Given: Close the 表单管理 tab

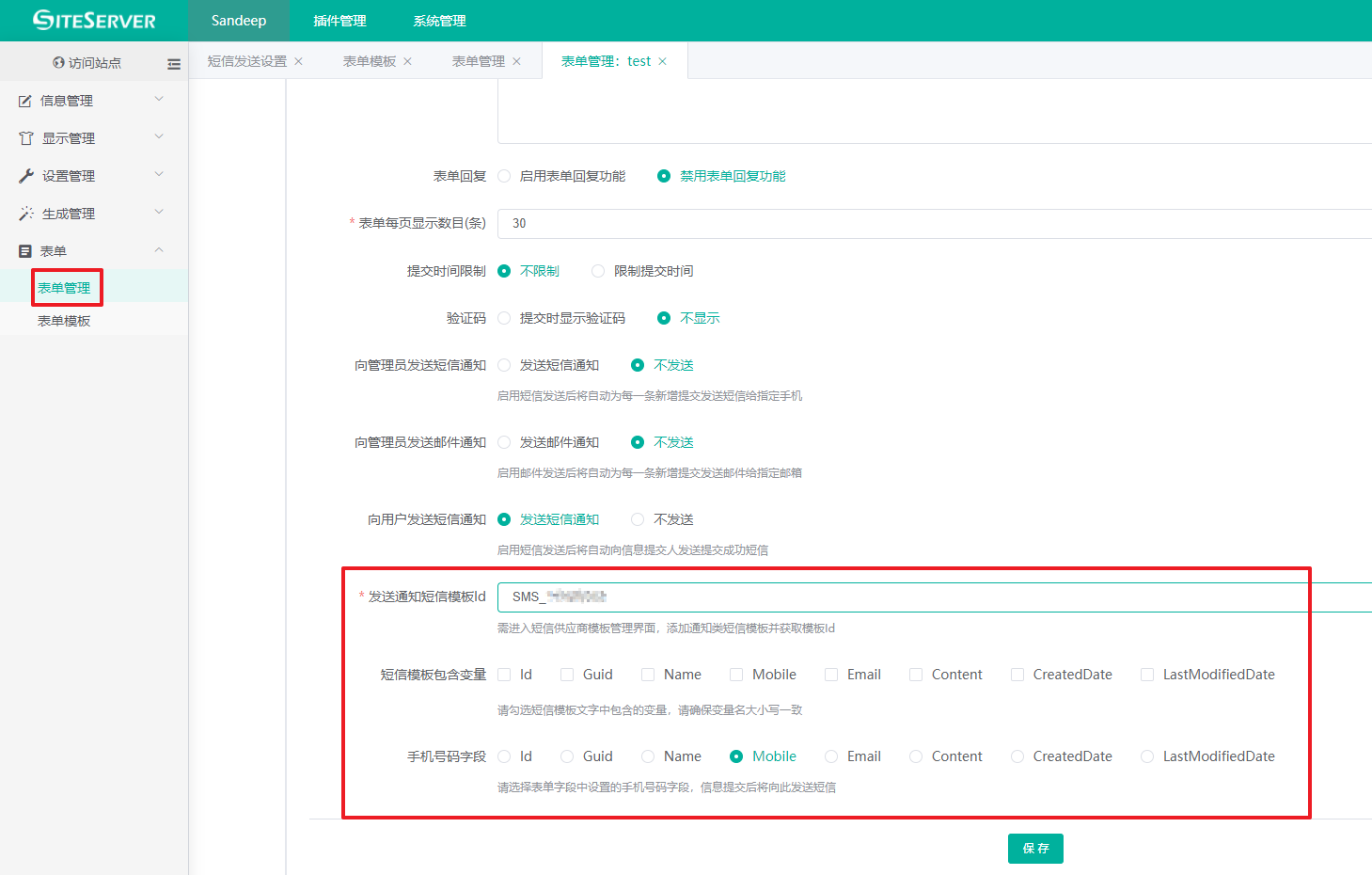Looking at the screenshot, I should pyautogui.click(x=517, y=61).
